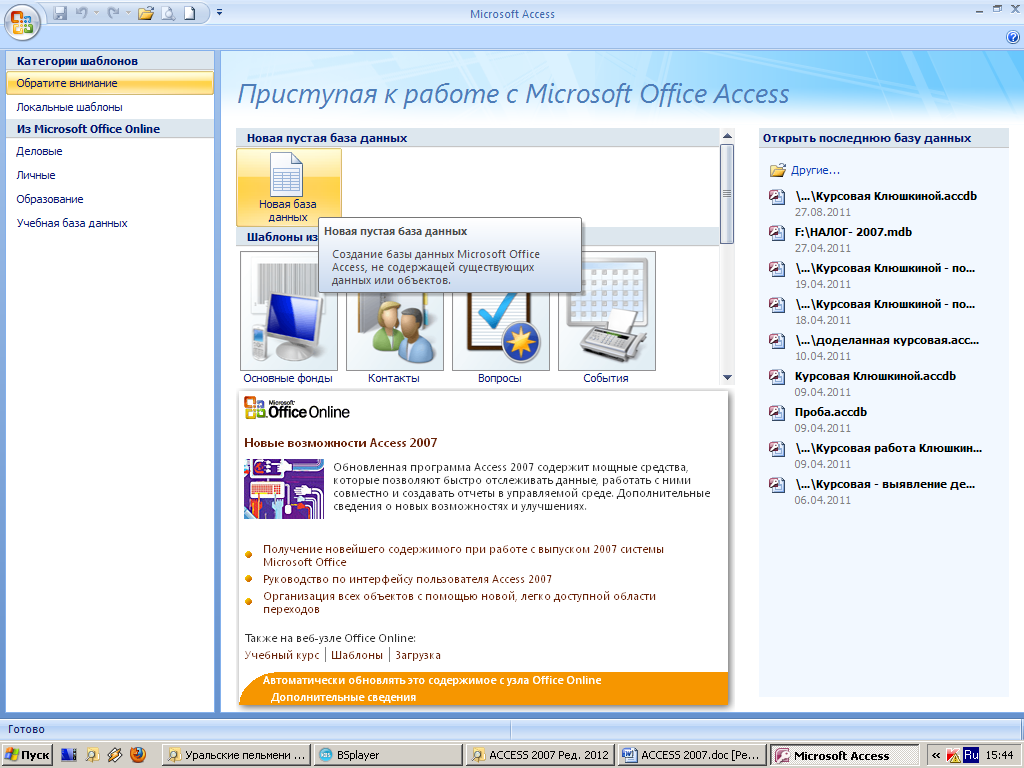Click the Save icon in Quick Access Toolbar
1024x768 pixels.
[x=60, y=13]
